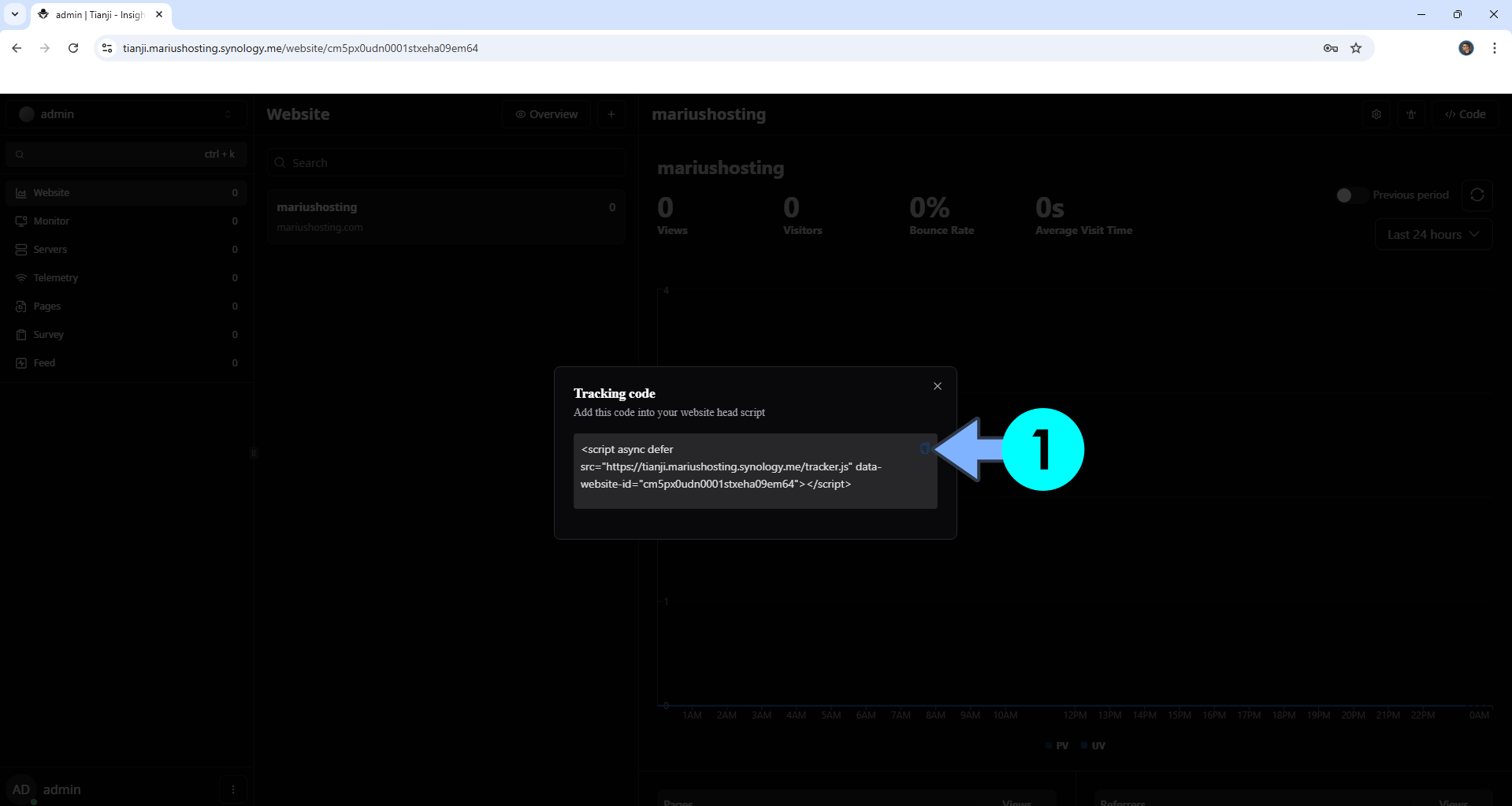
Task: Reload the browser page
Action: point(73,48)
